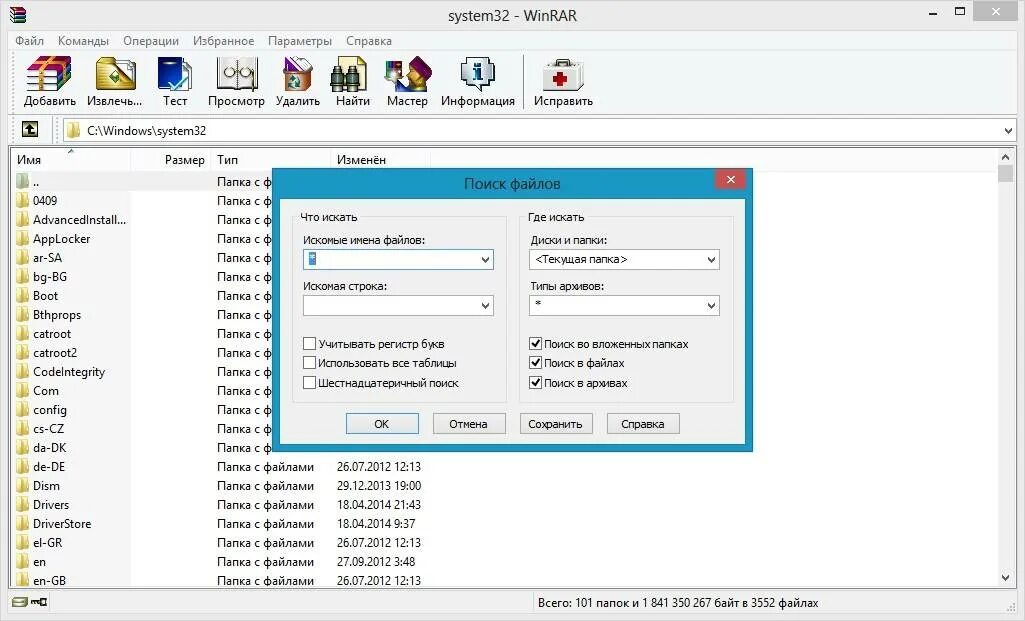Click the date 27.09.2012 3:48
The image size is (1025, 621).
(376, 562)
